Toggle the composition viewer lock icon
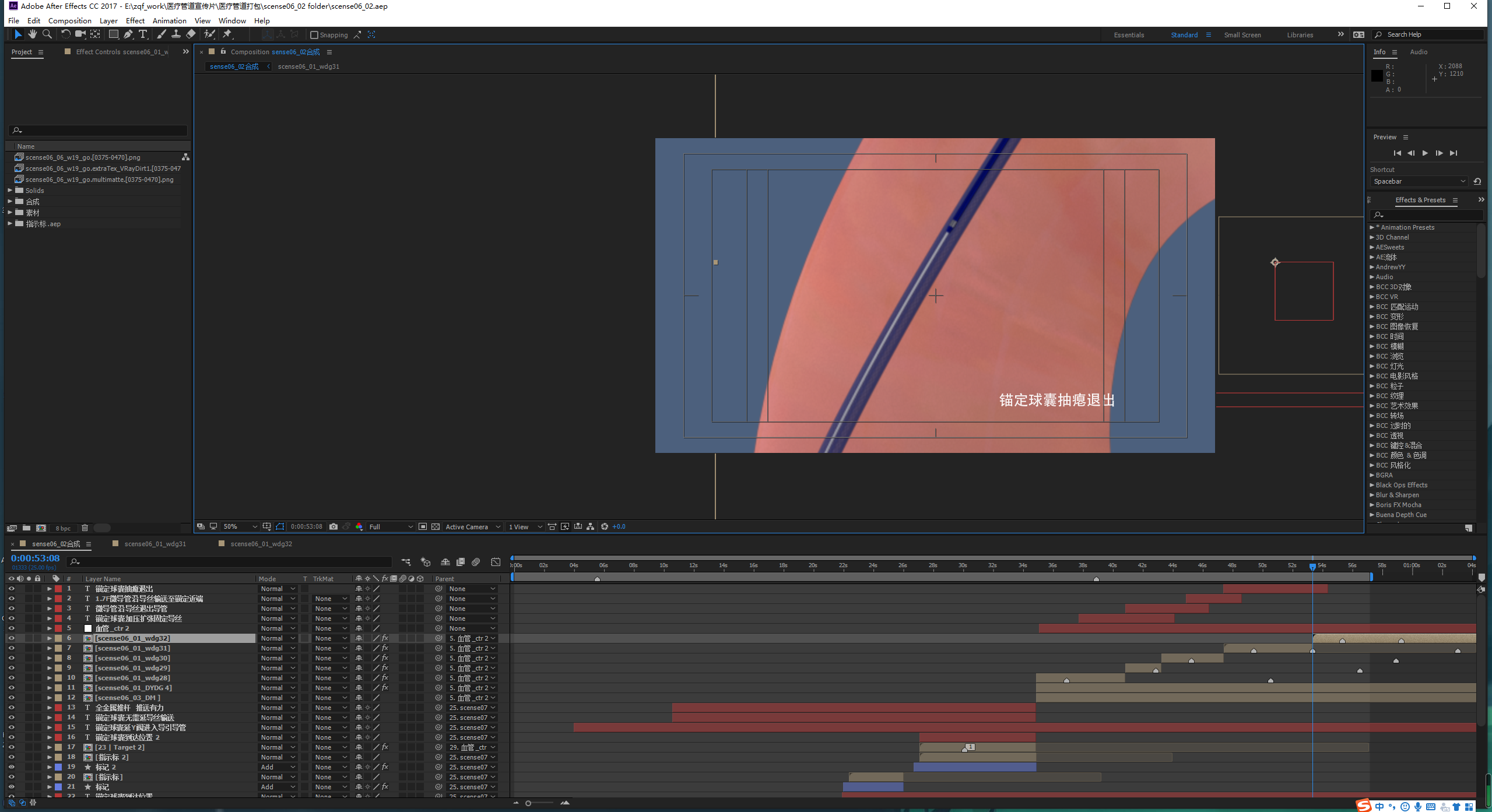This screenshot has height=812, width=1492. (223, 52)
